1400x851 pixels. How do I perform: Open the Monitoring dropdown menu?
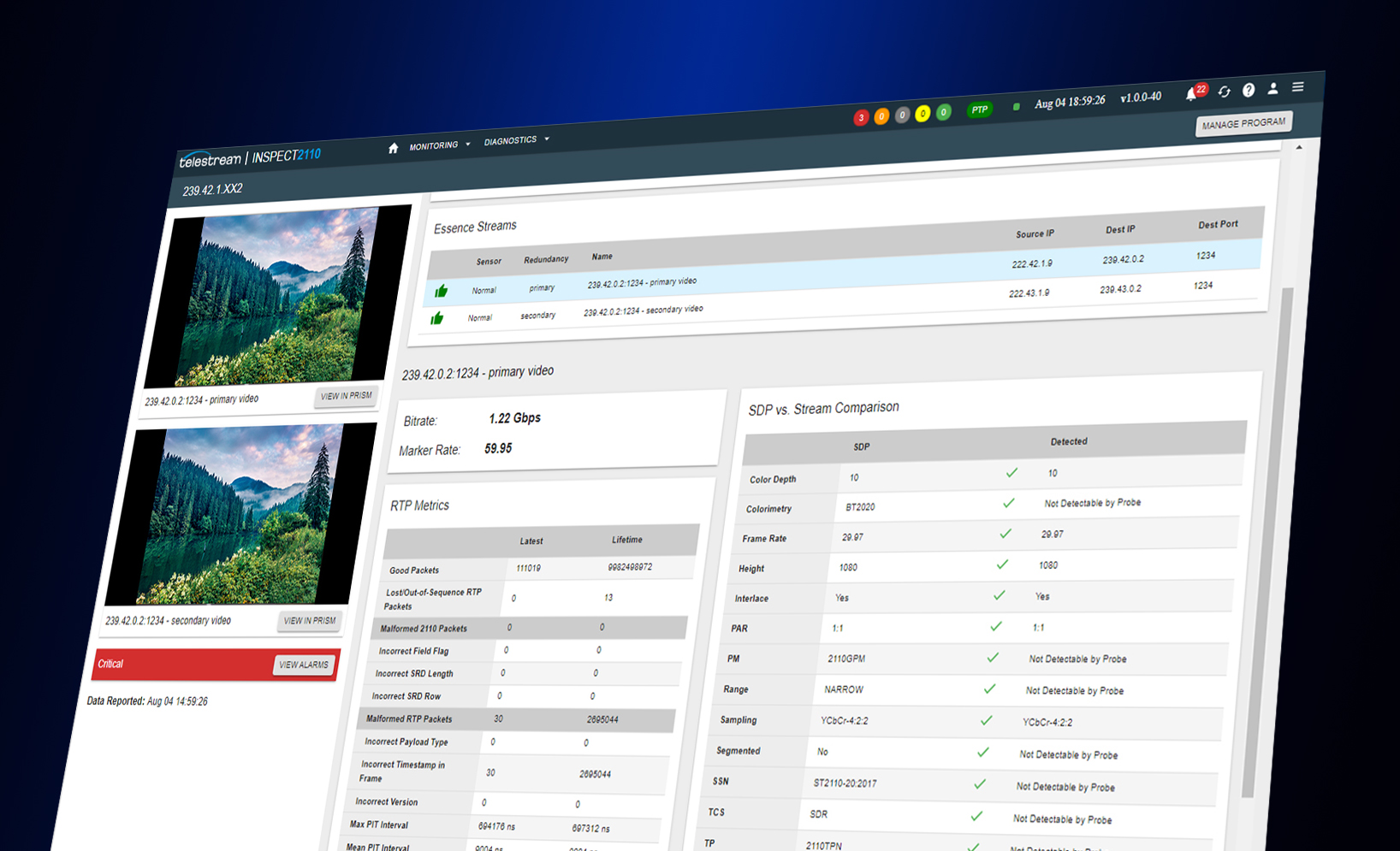(x=439, y=145)
